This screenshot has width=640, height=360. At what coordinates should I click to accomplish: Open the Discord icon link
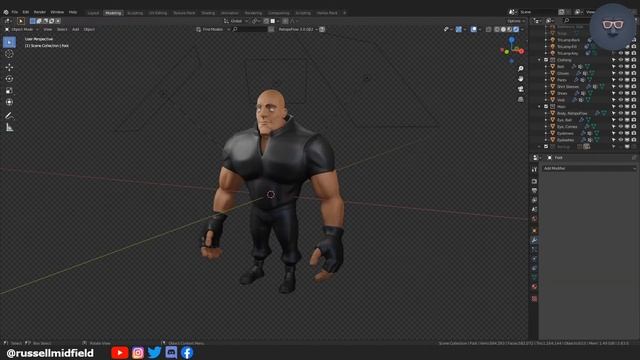171,353
